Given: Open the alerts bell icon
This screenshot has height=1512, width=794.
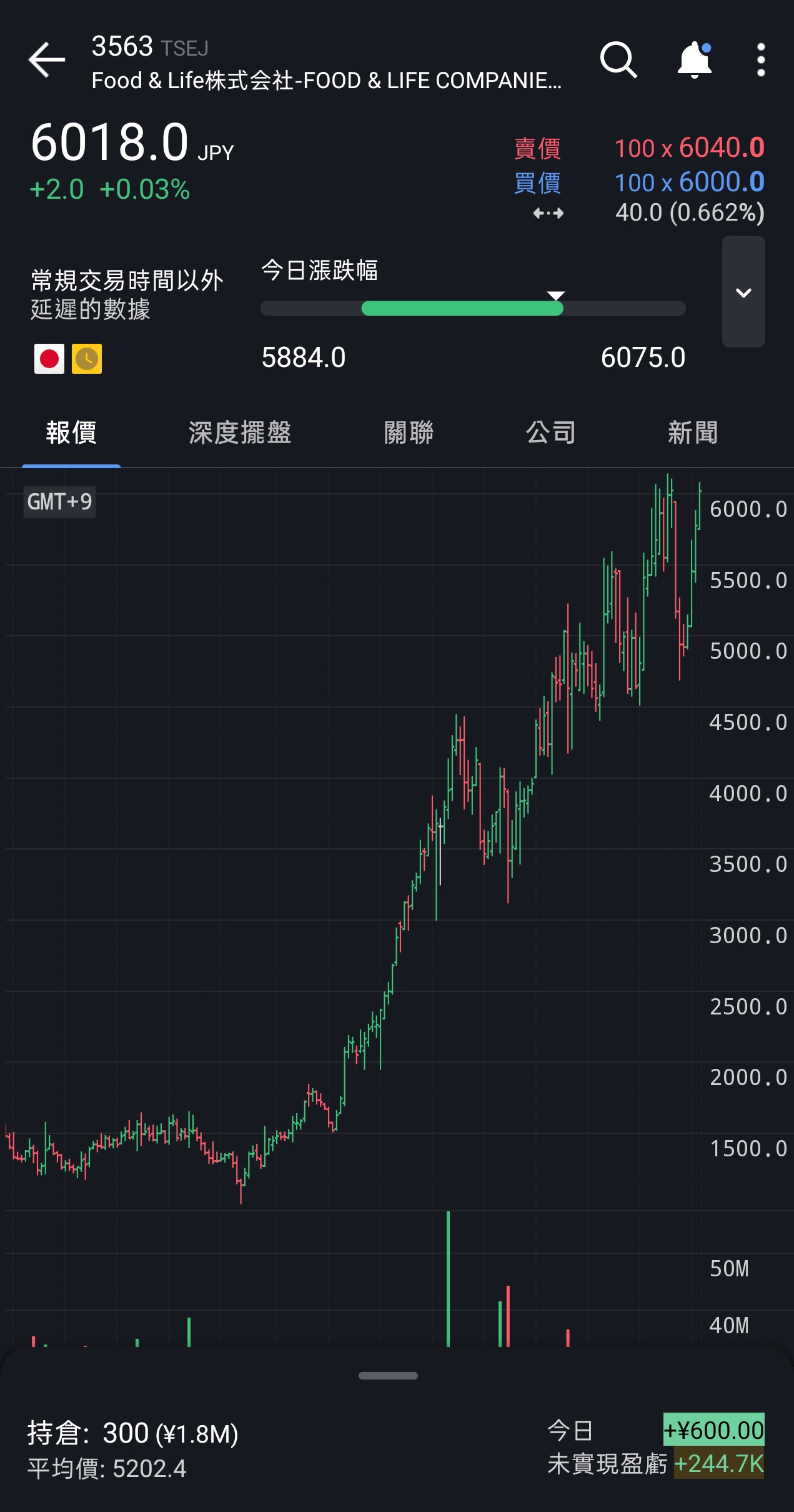Looking at the screenshot, I should click(695, 60).
